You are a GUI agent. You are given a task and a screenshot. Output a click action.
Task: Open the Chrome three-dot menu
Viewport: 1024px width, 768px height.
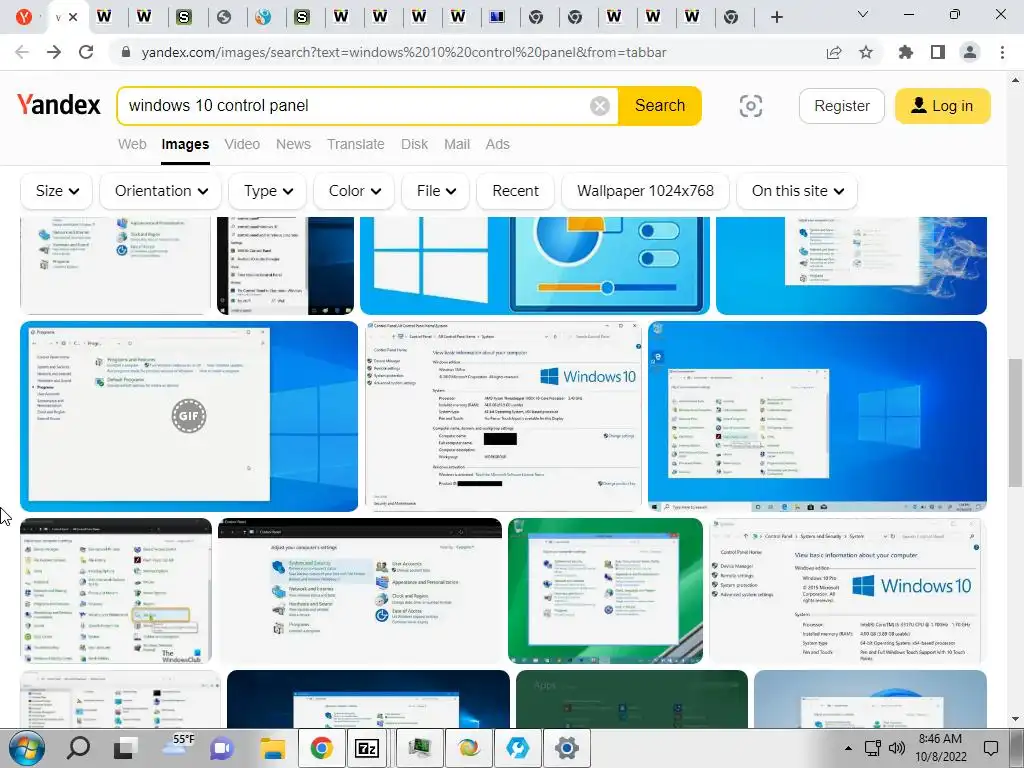click(x=1002, y=52)
